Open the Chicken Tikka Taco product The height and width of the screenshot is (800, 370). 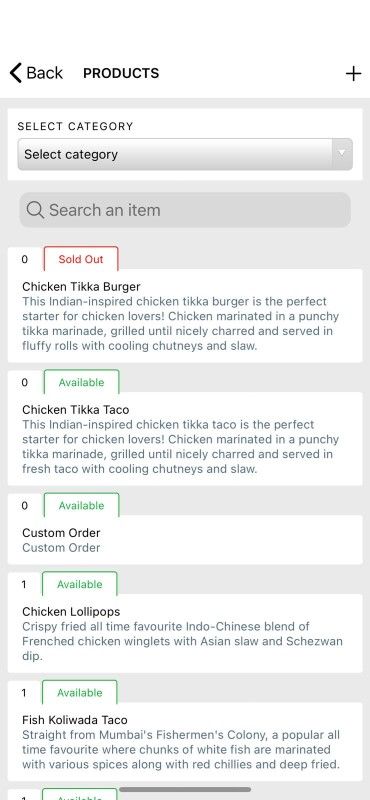coord(185,439)
